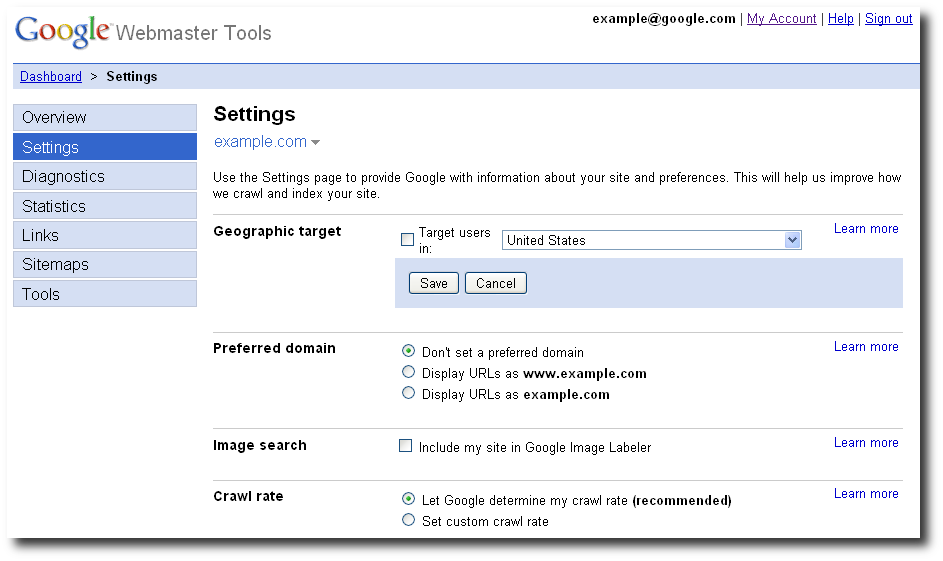The image size is (943, 561).
Task: Open the My Account link
Action: (781, 19)
